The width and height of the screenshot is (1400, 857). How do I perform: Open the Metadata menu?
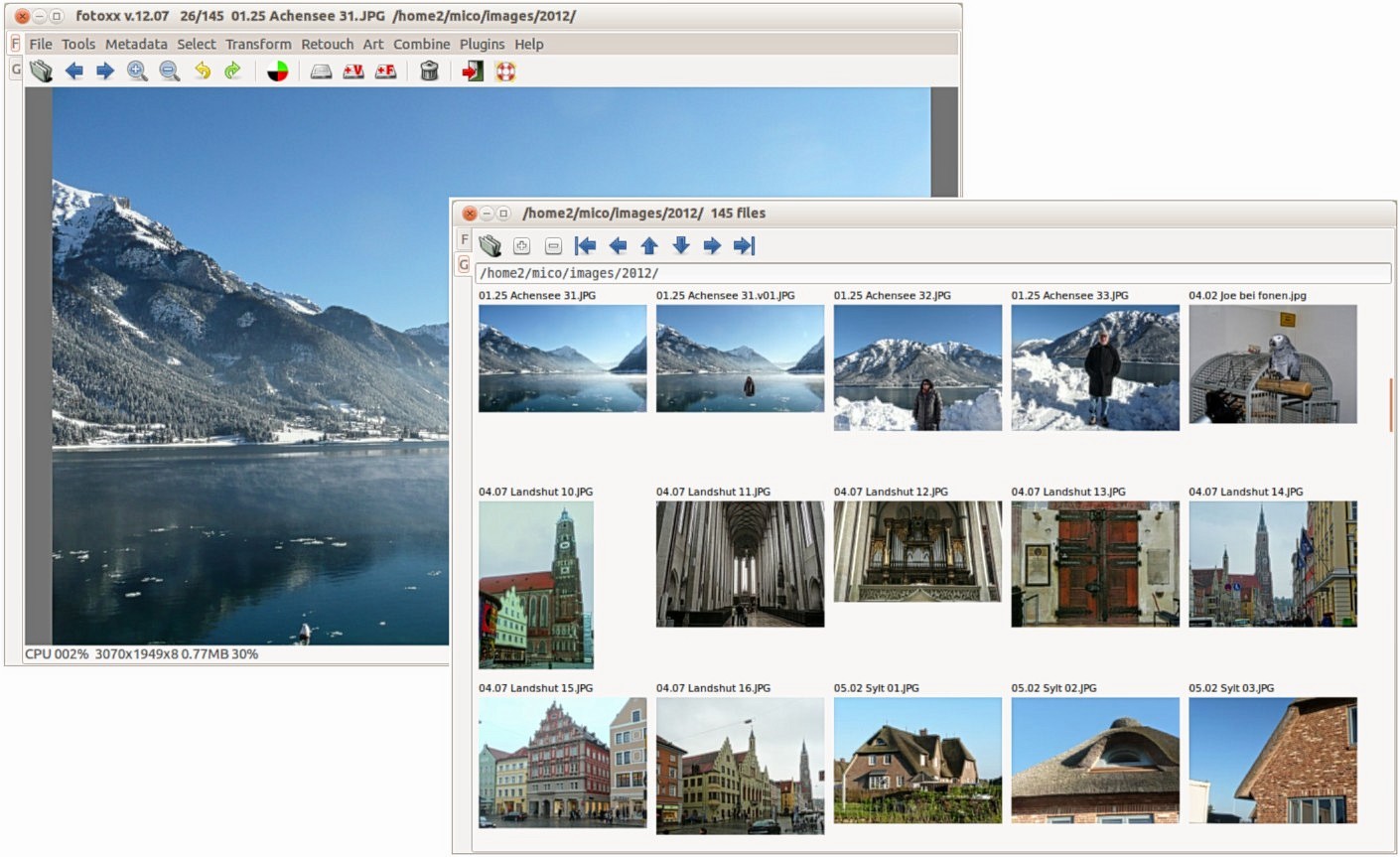tap(136, 44)
